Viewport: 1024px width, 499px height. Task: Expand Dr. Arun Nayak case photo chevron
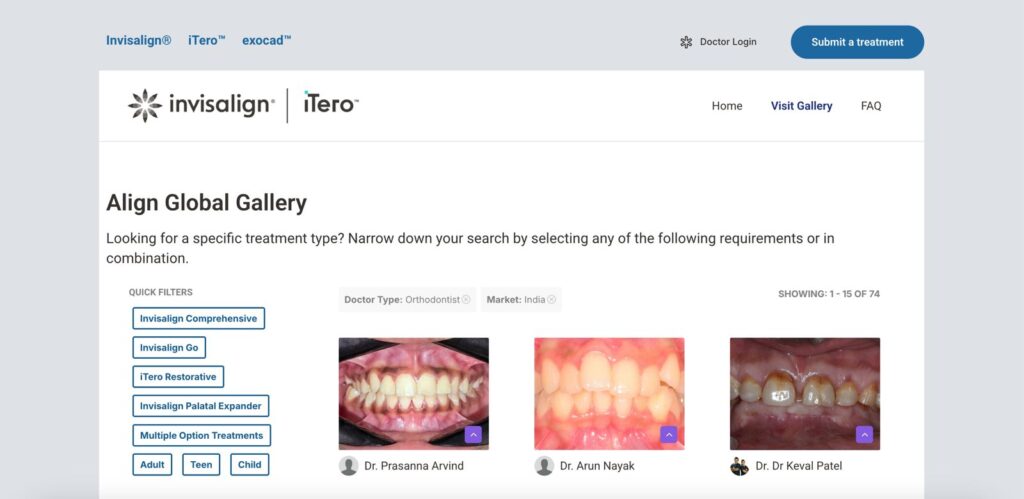tap(669, 434)
